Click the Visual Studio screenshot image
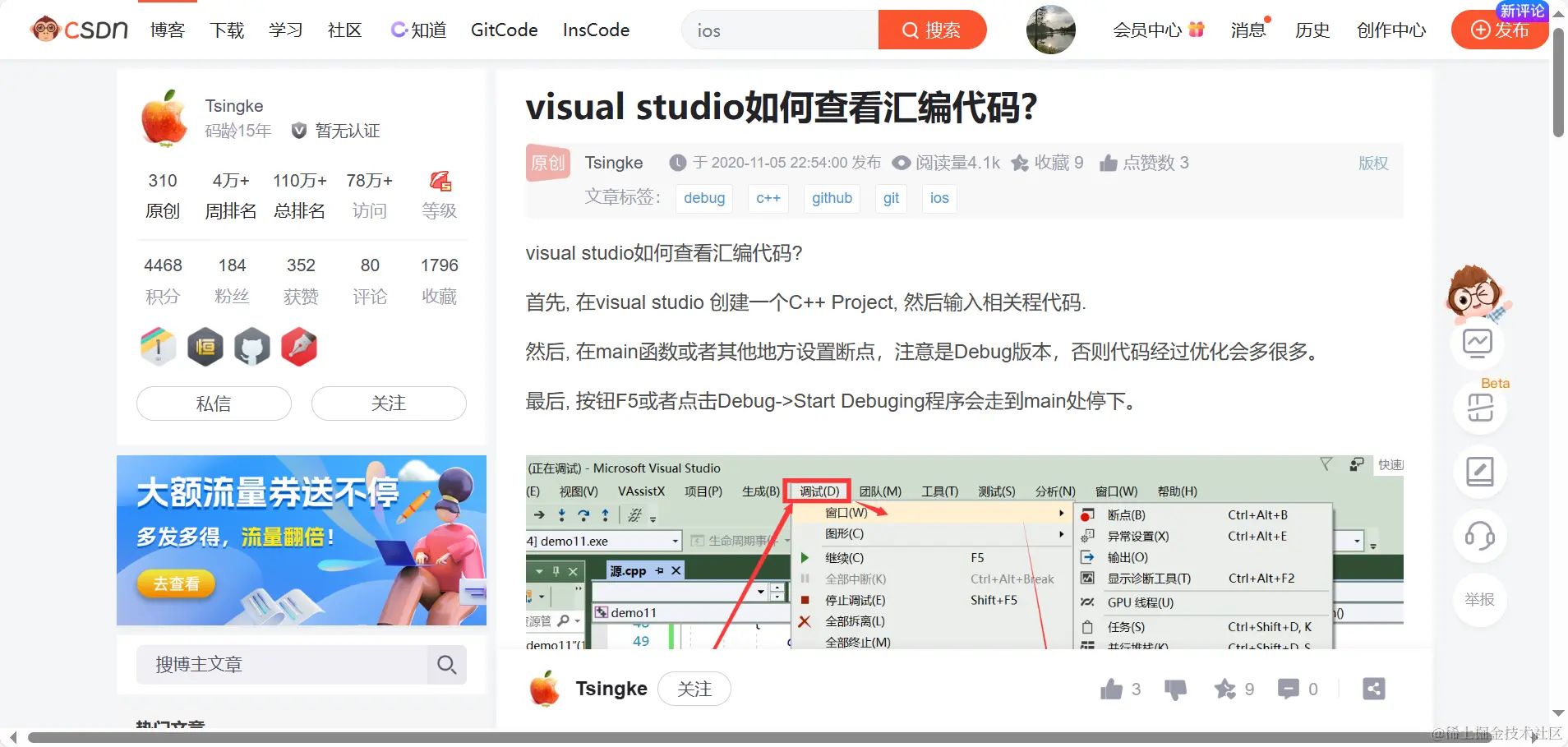The height and width of the screenshot is (747, 1568). click(965, 552)
